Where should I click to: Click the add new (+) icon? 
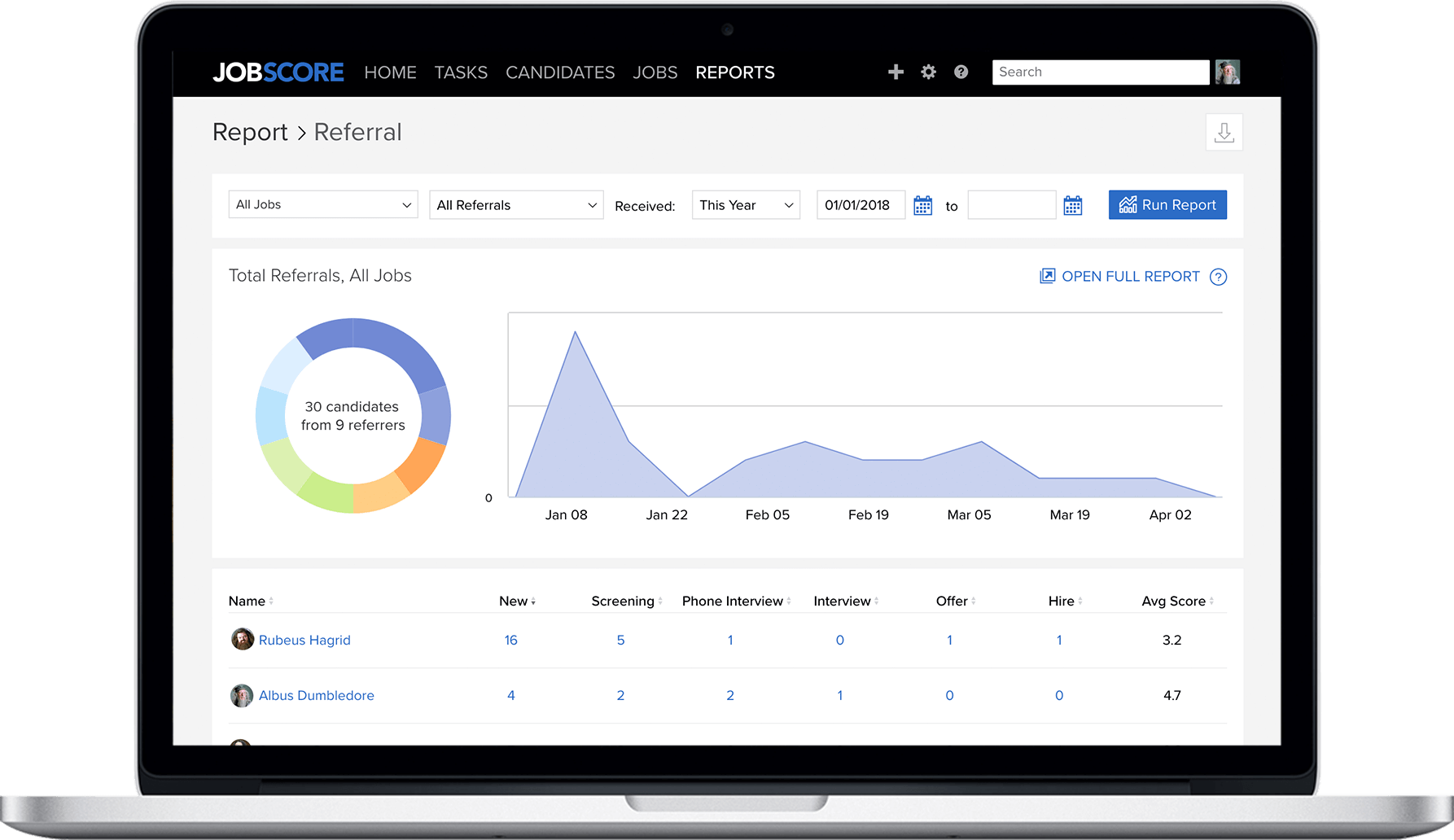click(896, 72)
